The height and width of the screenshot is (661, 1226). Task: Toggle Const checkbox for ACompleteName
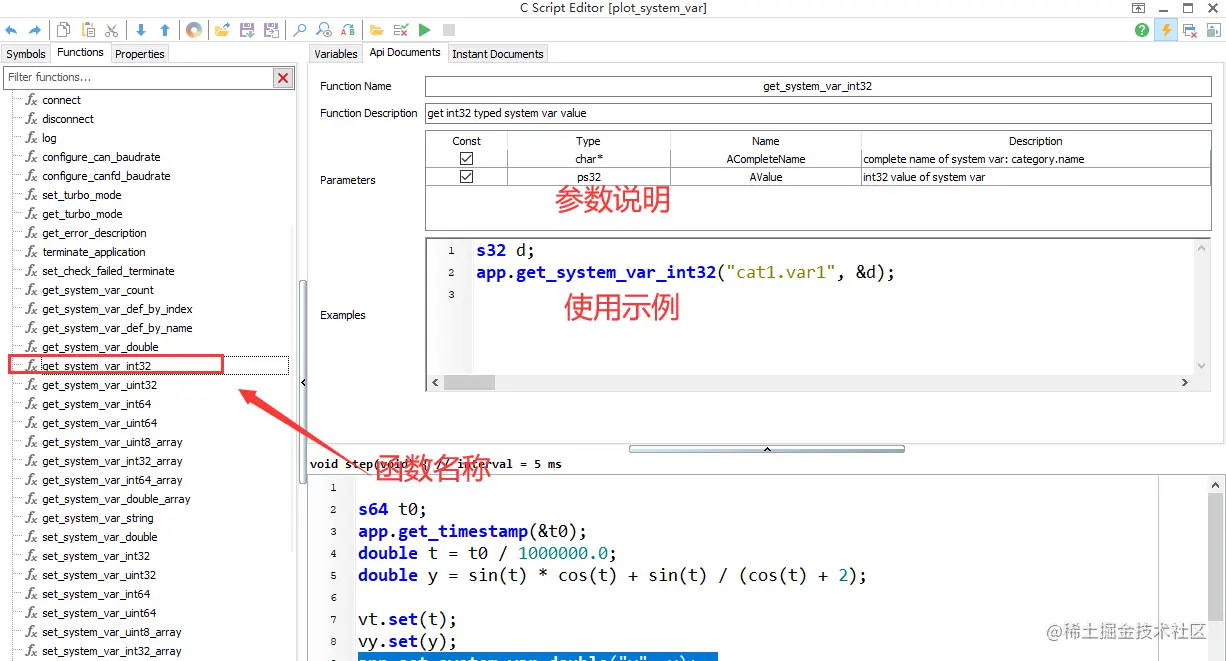coord(466,159)
